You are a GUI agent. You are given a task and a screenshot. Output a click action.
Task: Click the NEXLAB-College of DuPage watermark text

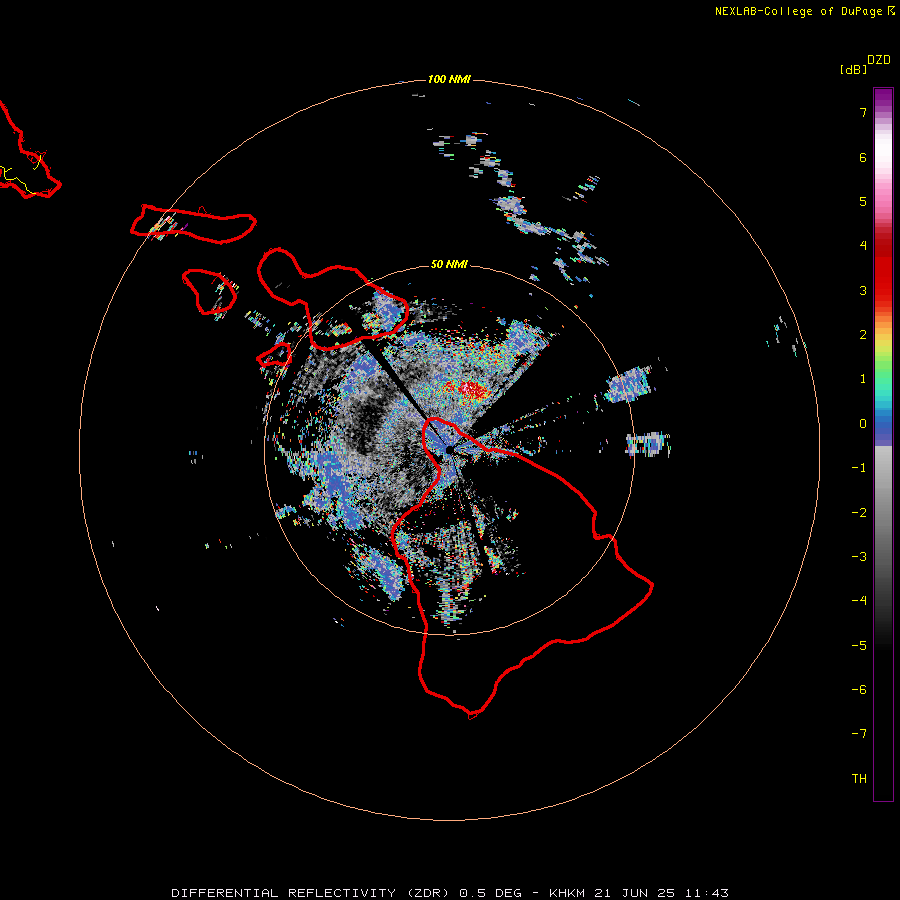pyautogui.click(x=804, y=11)
